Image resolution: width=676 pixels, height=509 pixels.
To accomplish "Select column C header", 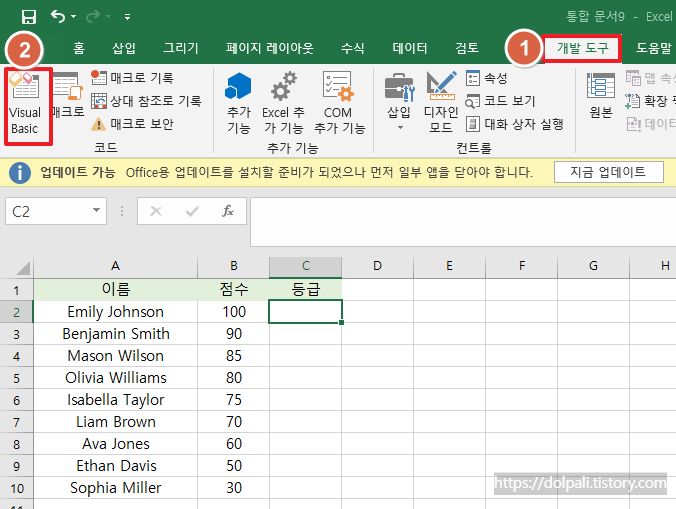I will pyautogui.click(x=306, y=266).
